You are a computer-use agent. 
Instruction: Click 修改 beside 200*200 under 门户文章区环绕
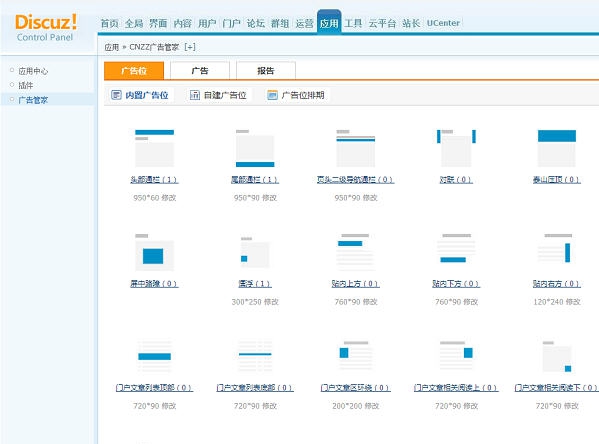point(372,406)
